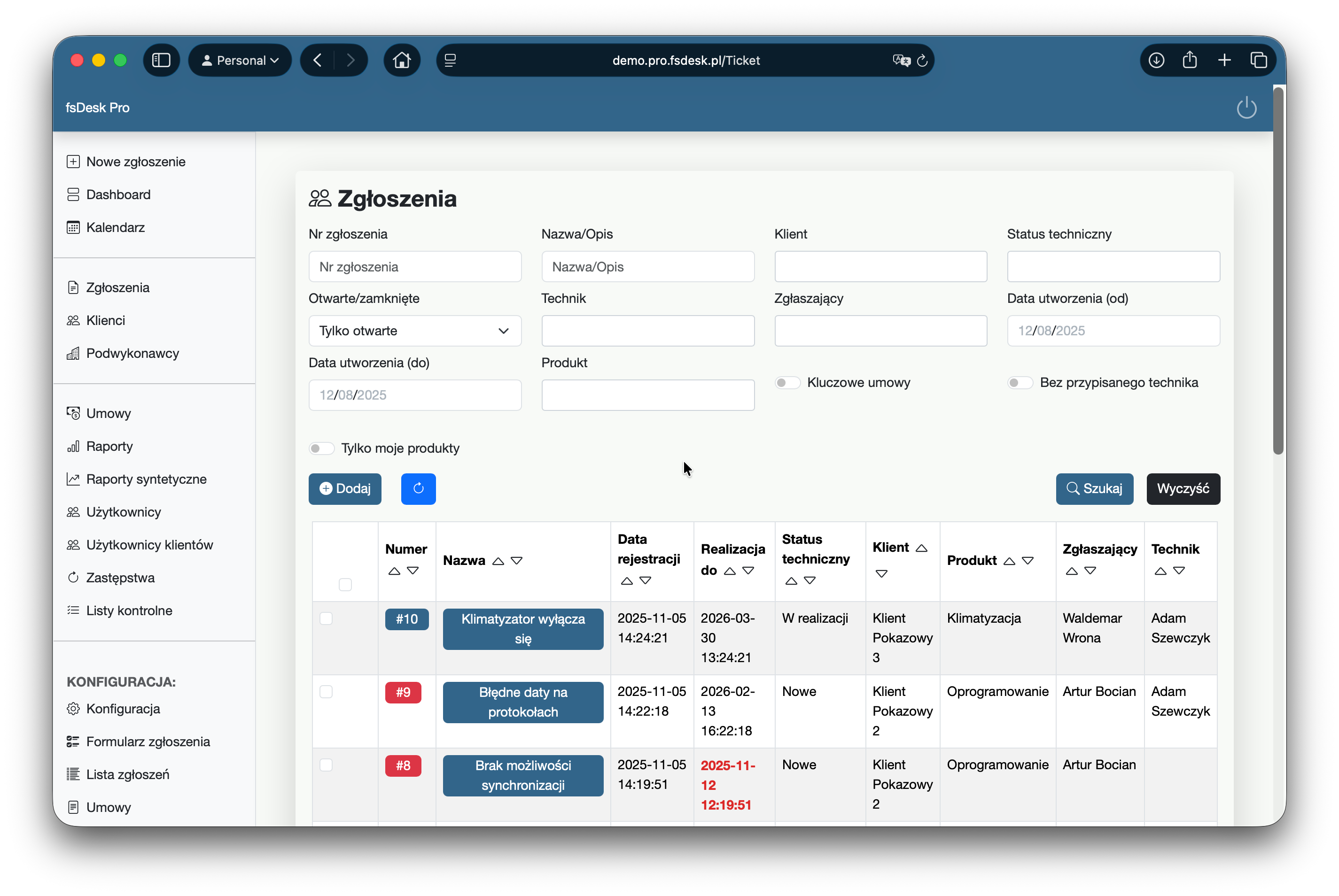Click the blue refresh icon button
Image resolution: width=1339 pixels, height=896 pixels.
pyautogui.click(x=418, y=488)
